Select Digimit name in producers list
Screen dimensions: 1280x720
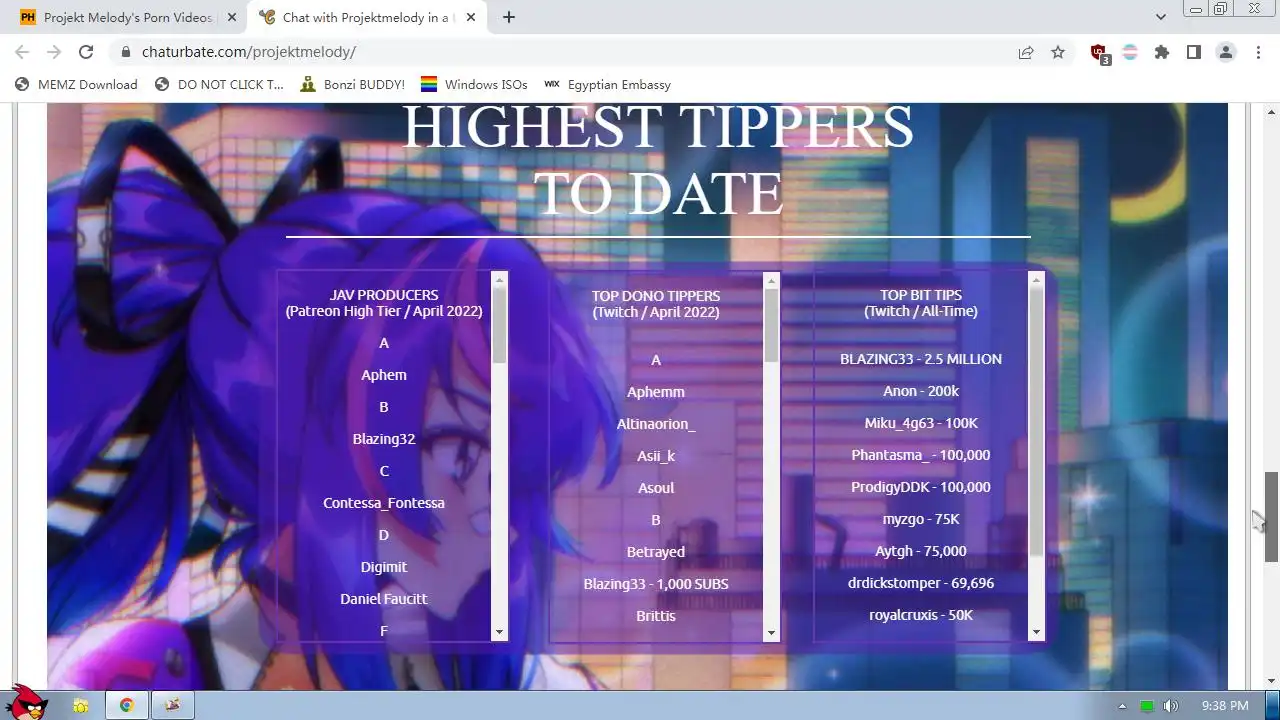pyautogui.click(x=384, y=567)
